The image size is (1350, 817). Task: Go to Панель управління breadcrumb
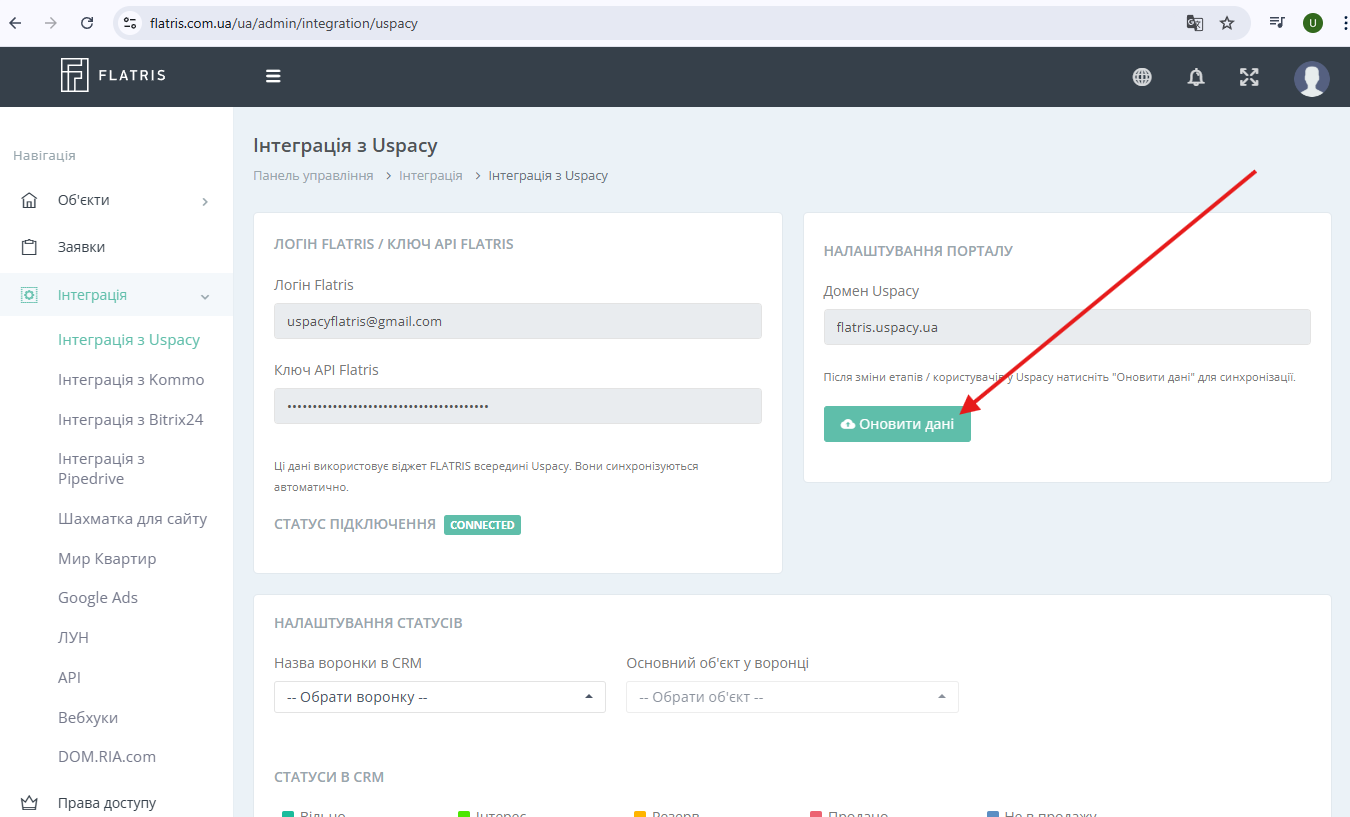point(313,176)
